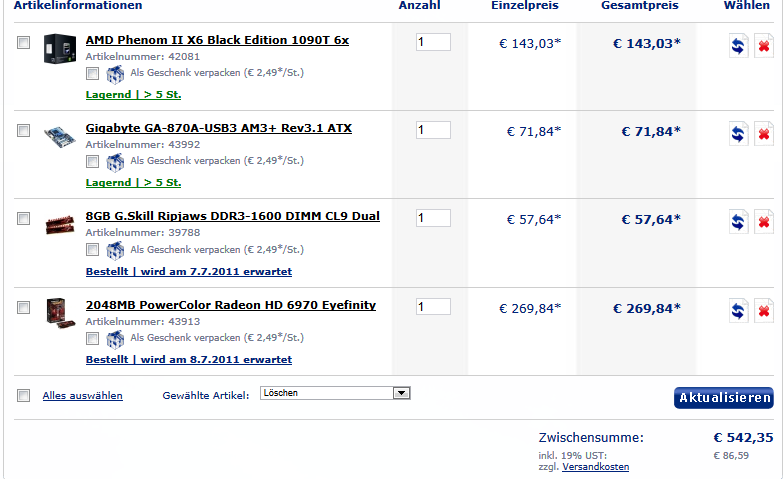Open PowerColor Radeon graphics card thumbnail
The width and height of the screenshot is (783, 479).
[60, 313]
